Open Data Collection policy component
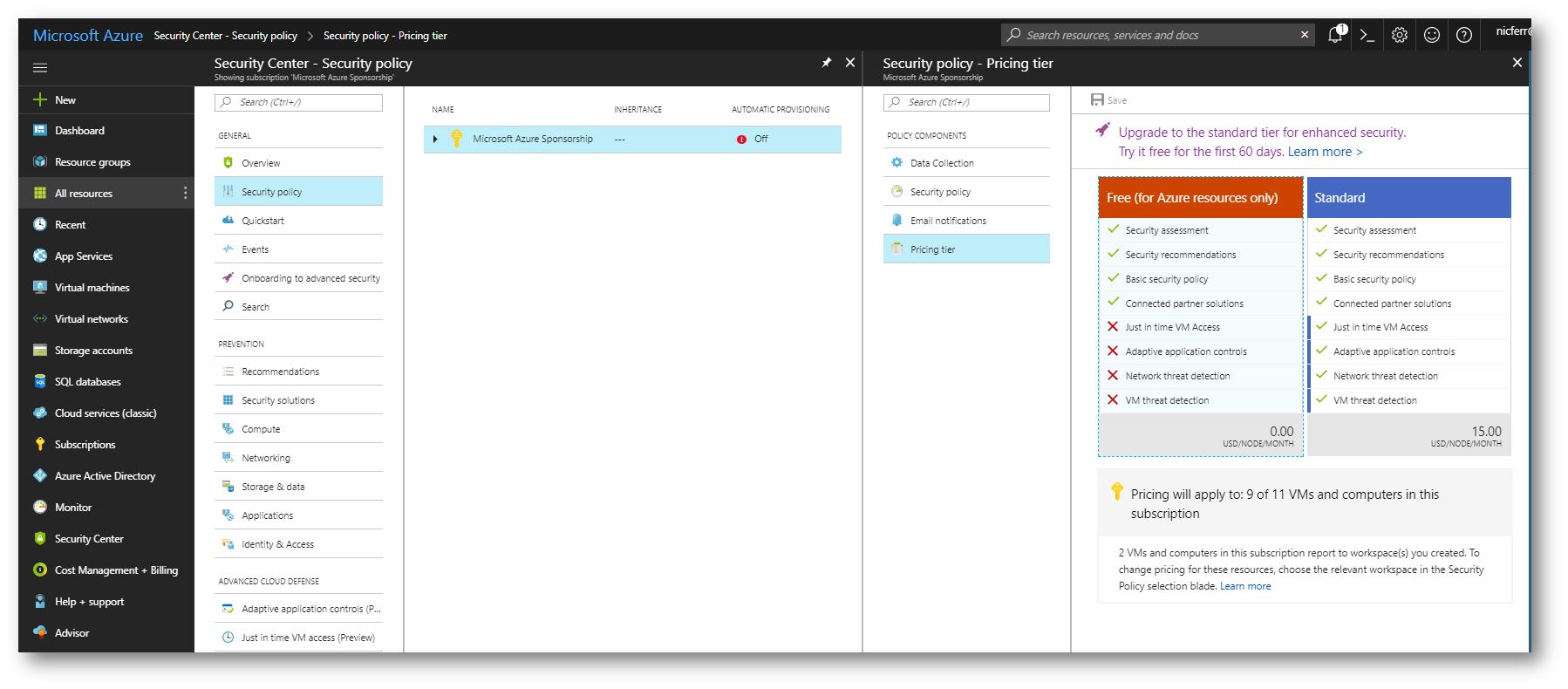The width and height of the screenshot is (1568, 689). click(966, 163)
